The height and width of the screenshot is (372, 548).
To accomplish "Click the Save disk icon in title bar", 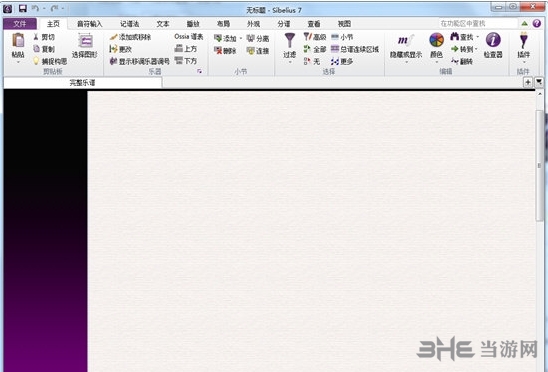I will point(23,8).
